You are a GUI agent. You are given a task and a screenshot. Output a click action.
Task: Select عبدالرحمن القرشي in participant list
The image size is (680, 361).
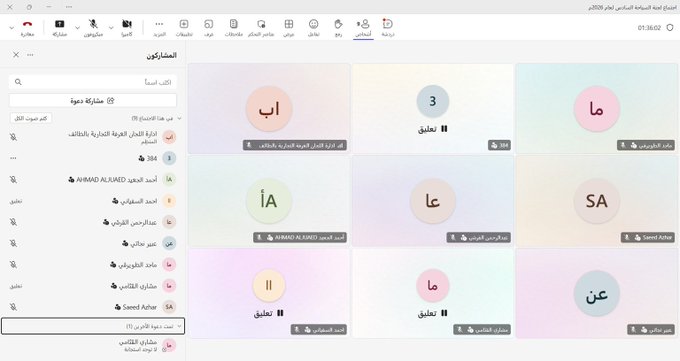[93, 222]
